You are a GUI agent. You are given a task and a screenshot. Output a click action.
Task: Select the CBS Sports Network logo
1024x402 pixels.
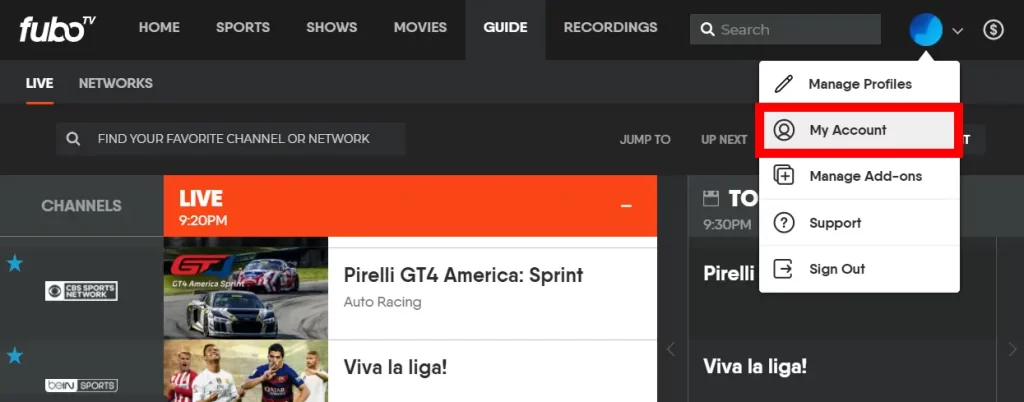pyautogui.click(x=81, y=291)
